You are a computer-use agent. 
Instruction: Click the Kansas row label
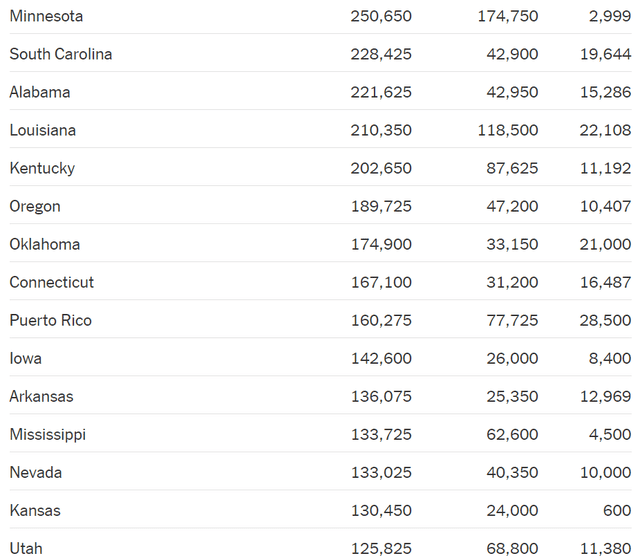click(35, 510)
